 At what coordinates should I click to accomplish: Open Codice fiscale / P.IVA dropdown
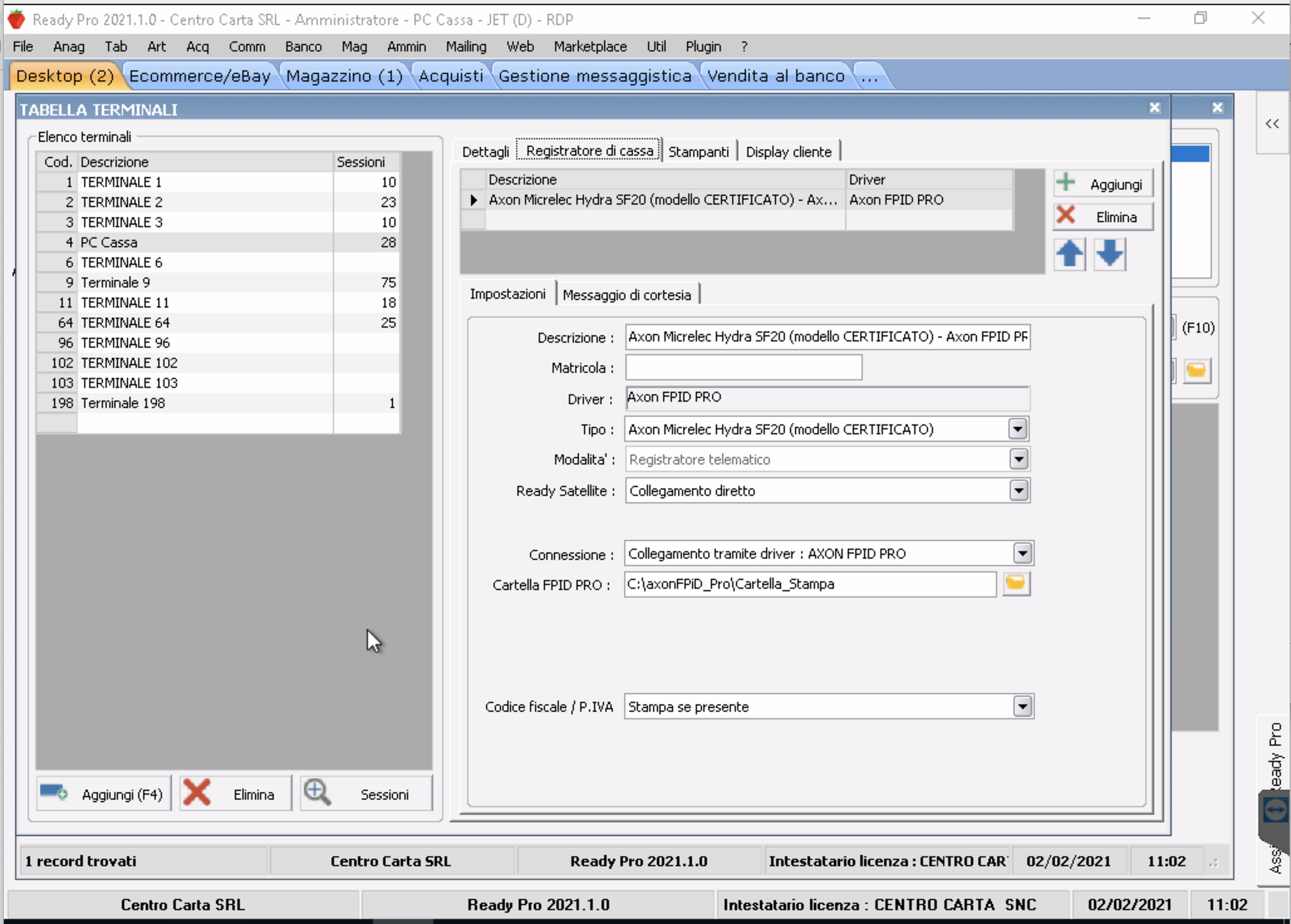pyautogui.click(x=1022, y=707)
